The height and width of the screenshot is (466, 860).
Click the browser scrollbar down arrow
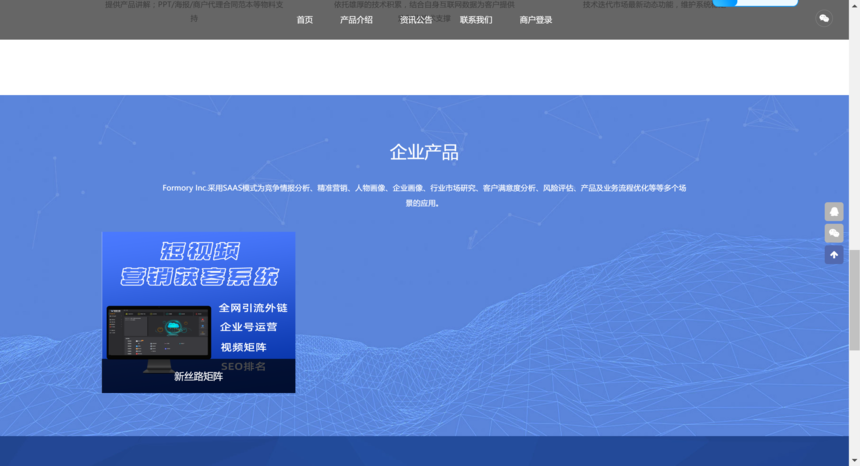[x=854, y=460]
